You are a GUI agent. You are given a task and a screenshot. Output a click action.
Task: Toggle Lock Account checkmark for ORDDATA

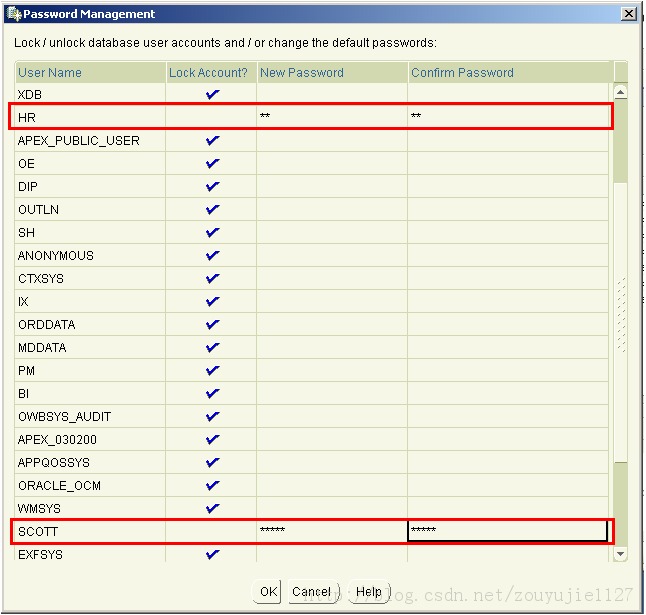tap(212, 325)
